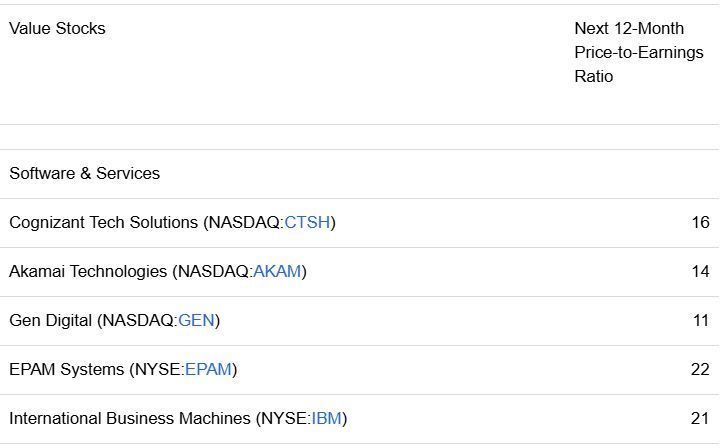Select the P/E value 22 for EPAM
The height and width of the screenshot is (448, 724).
(x=700, y=370)
